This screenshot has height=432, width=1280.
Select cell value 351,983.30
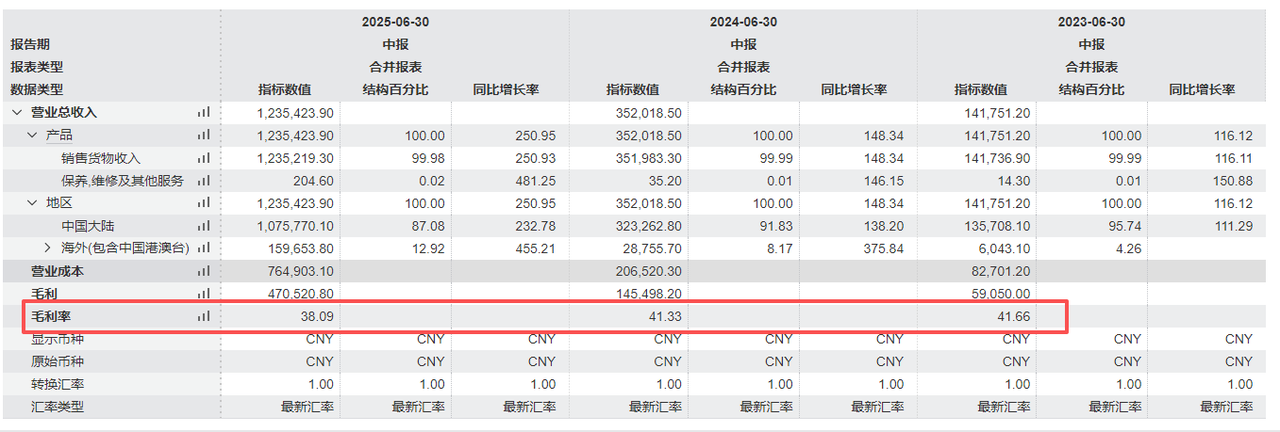tap(650, 158)
